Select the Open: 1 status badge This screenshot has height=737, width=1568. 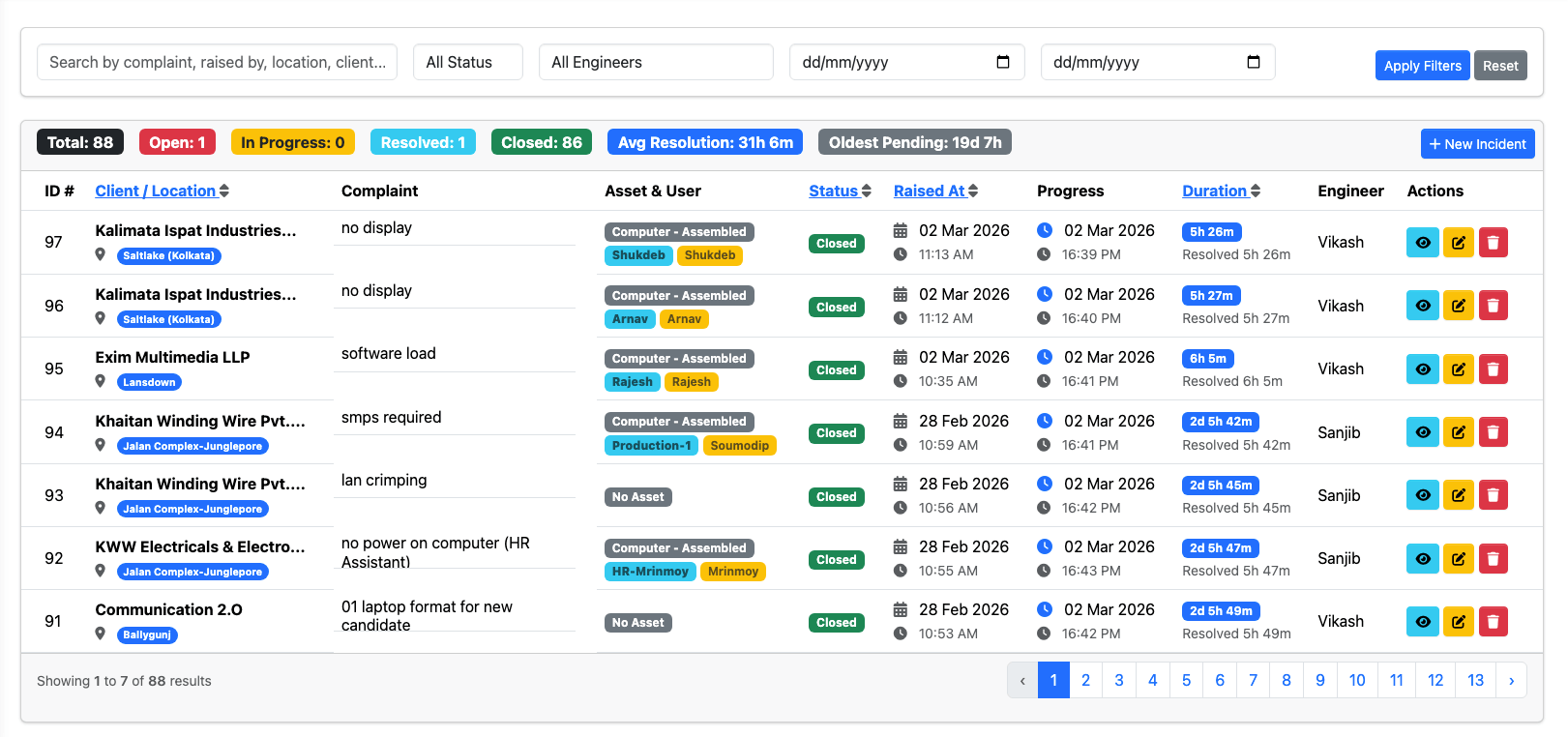(177, 142)
